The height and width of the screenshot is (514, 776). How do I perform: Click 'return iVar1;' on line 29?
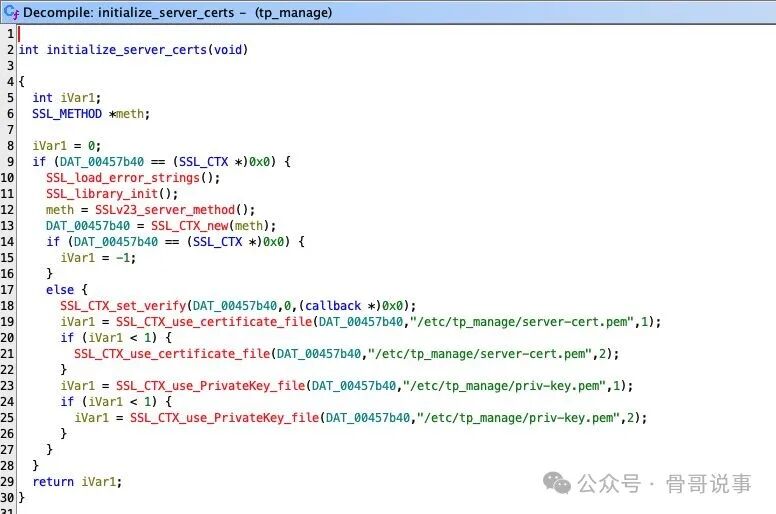pos(77,481)
